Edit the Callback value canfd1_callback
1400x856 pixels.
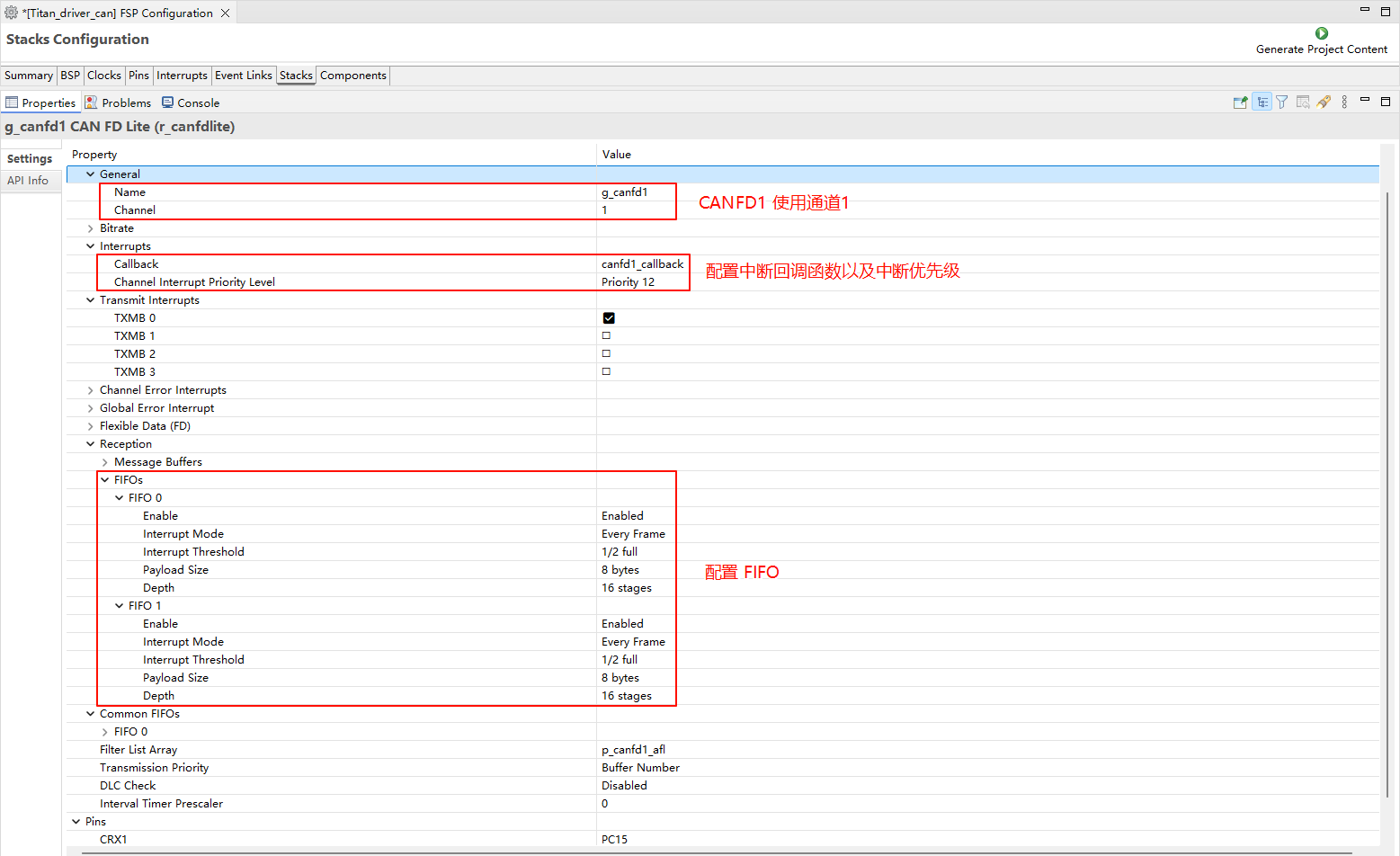pyautogui.click(x=642, y=264)
